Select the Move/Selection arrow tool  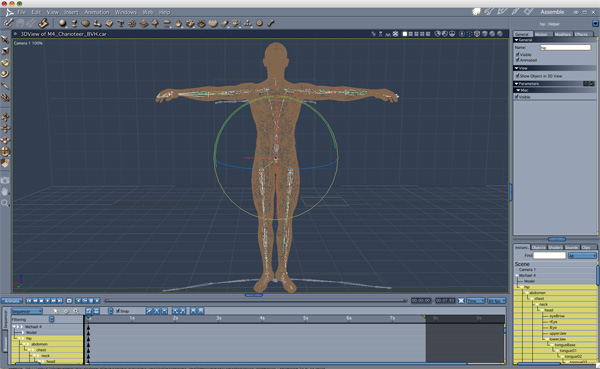coord(5,39)
